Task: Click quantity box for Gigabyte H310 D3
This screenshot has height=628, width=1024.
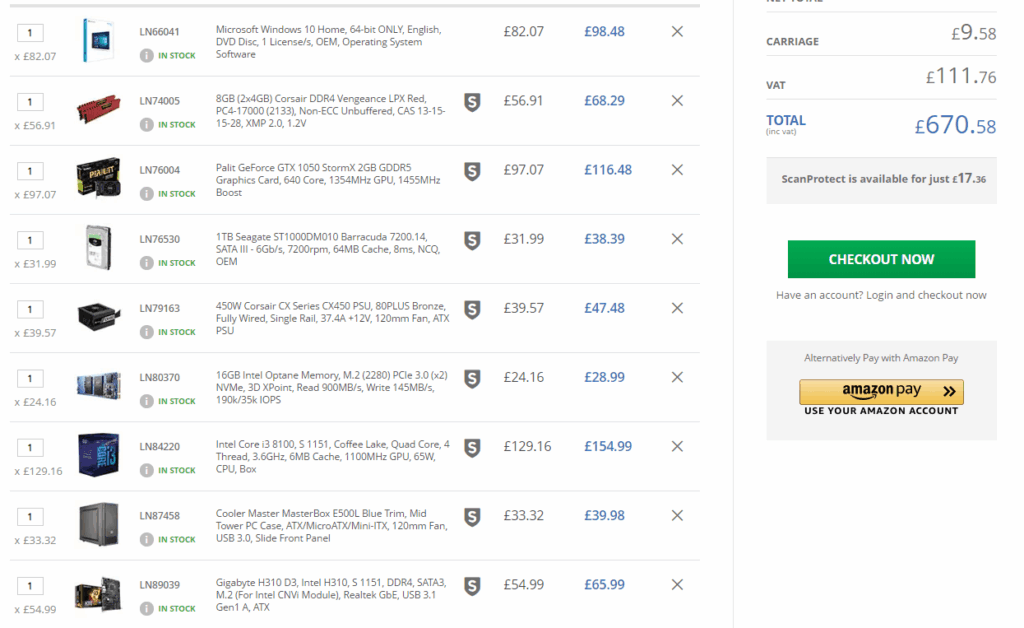Action: [x=30, y=586]
